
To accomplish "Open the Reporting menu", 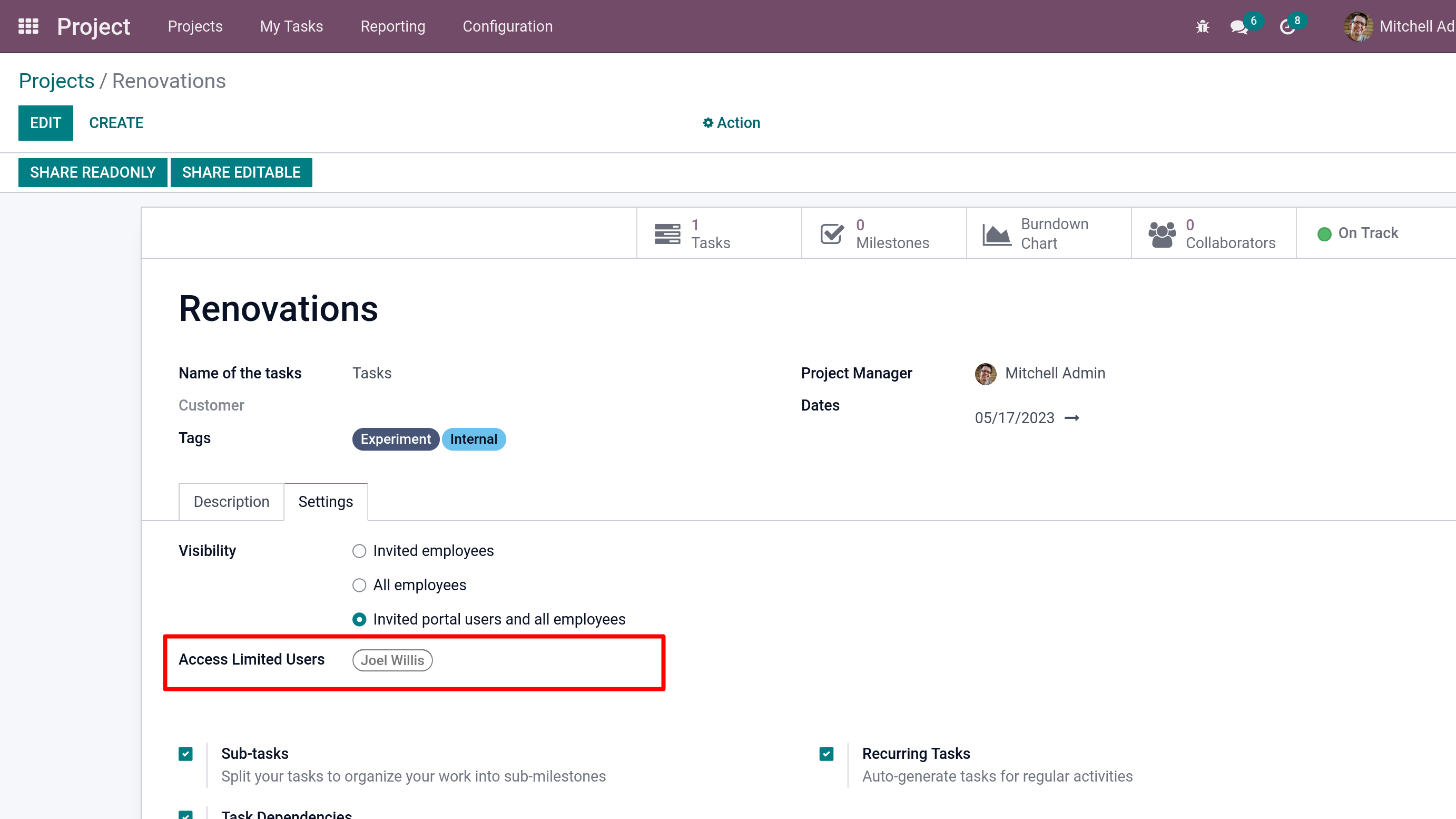I will [393, 26].
